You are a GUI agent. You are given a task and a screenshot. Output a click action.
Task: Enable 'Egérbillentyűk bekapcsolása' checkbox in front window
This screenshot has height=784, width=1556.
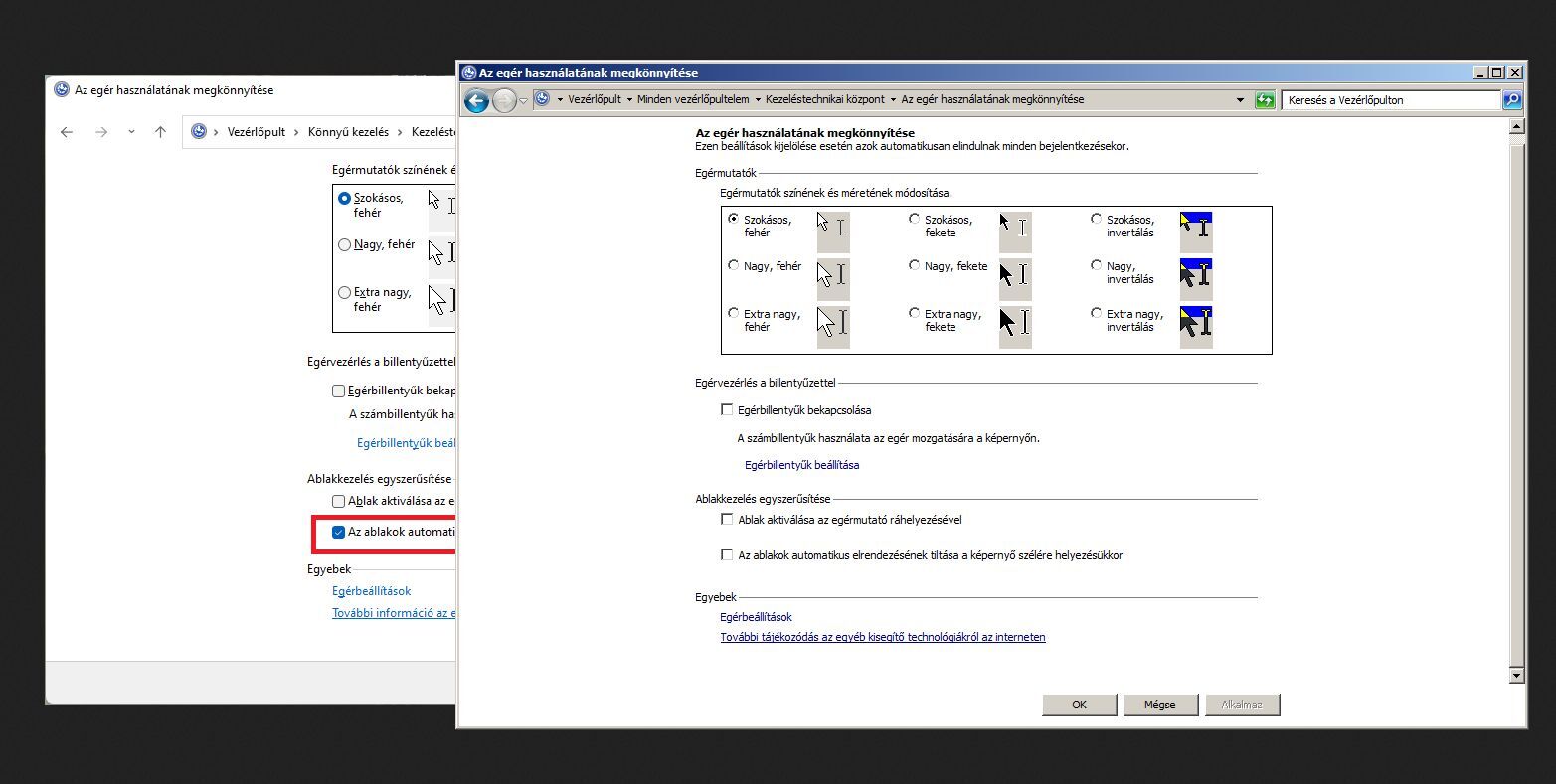pyautogui.click(x=727, y=409)
